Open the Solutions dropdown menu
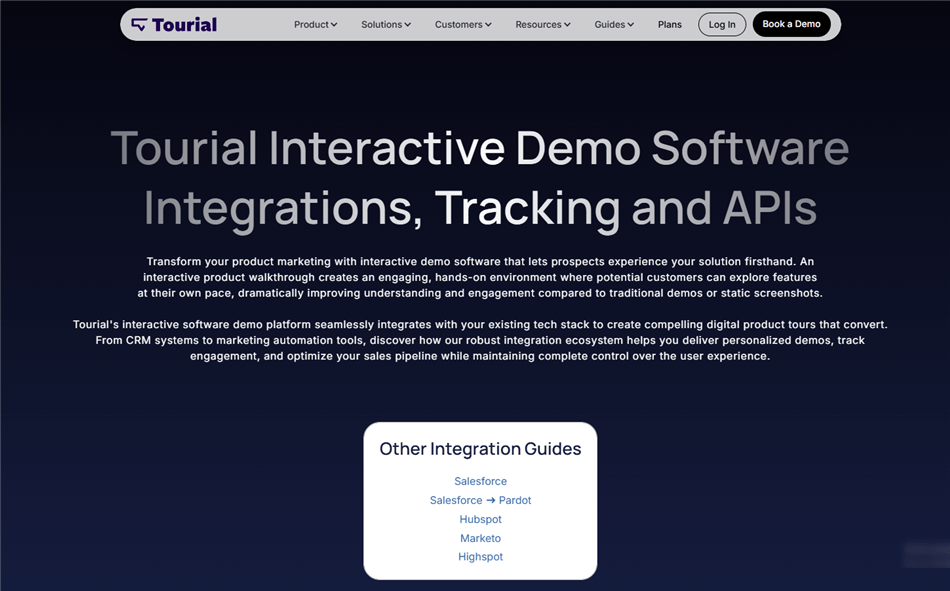Image resolution: width=950 pixels, height=591 pixels. click(x=386, y=24)
